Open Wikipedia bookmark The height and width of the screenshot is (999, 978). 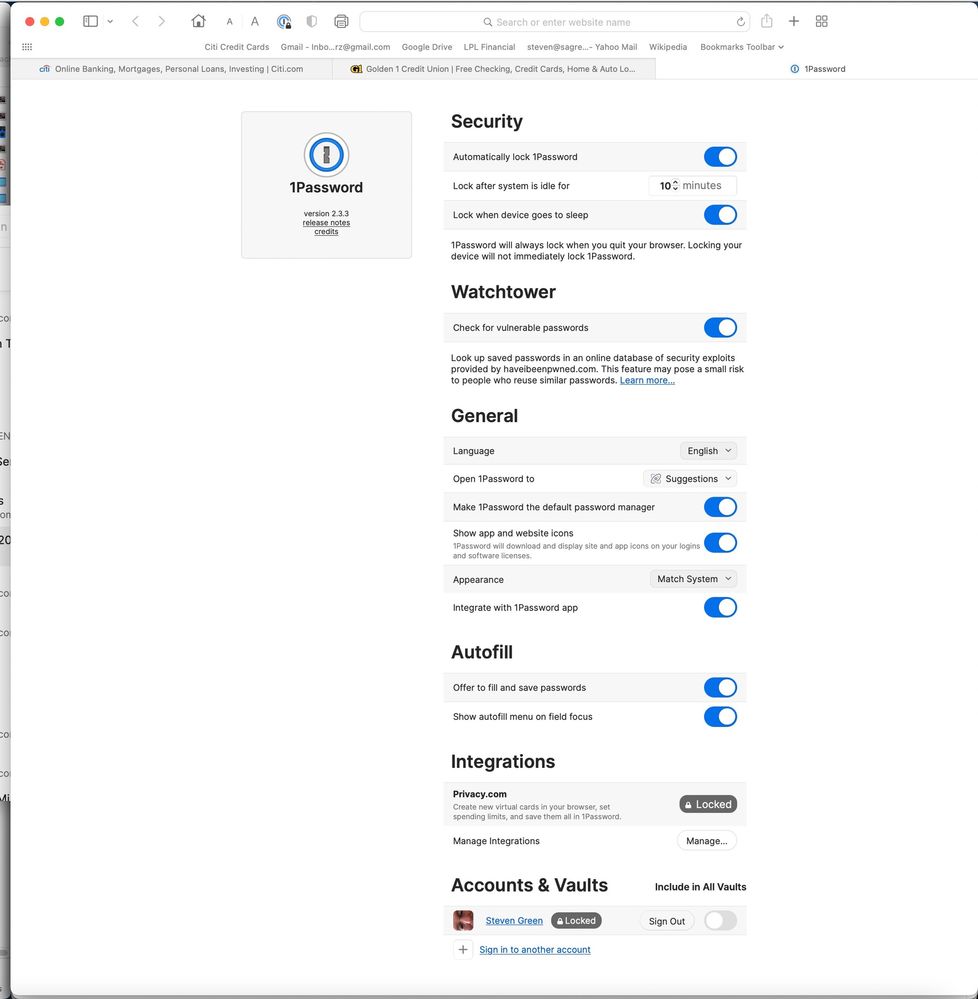tap(668, 47)
